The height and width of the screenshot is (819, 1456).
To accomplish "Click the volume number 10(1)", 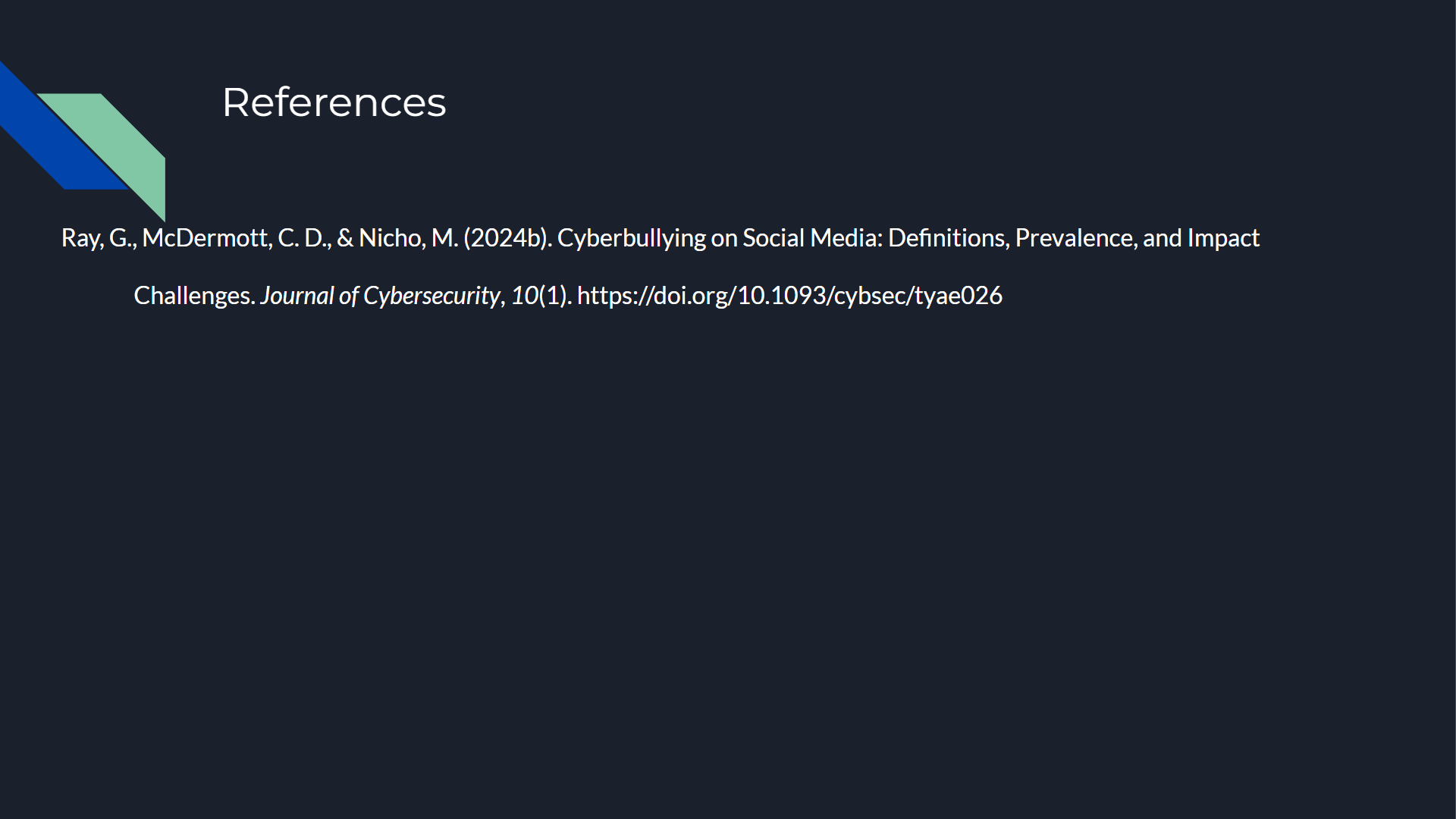I will (x=540, y=296).
